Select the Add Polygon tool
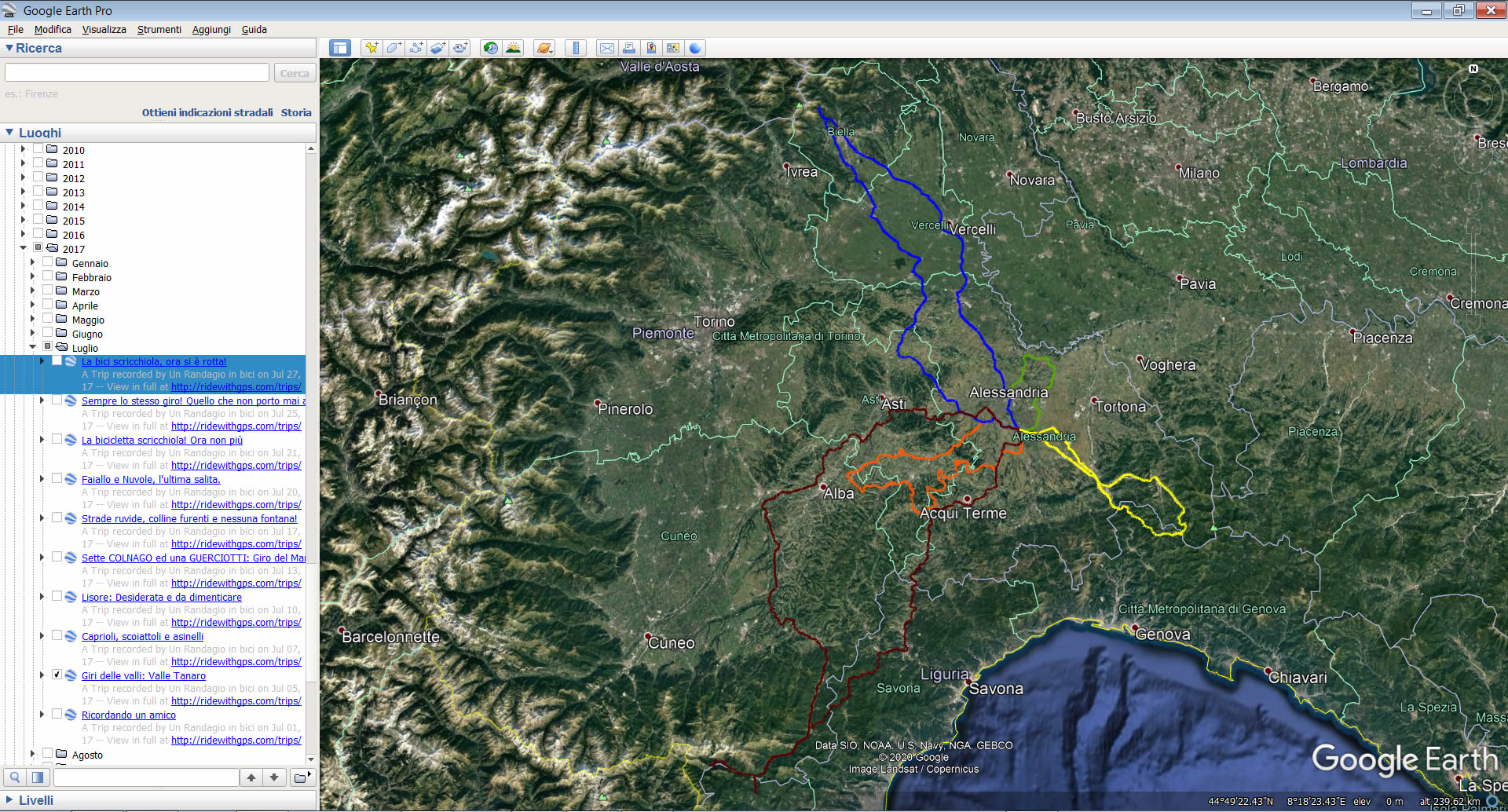Image resolution: width=1508 pixels, height=812 pixels. click(393, 48)
